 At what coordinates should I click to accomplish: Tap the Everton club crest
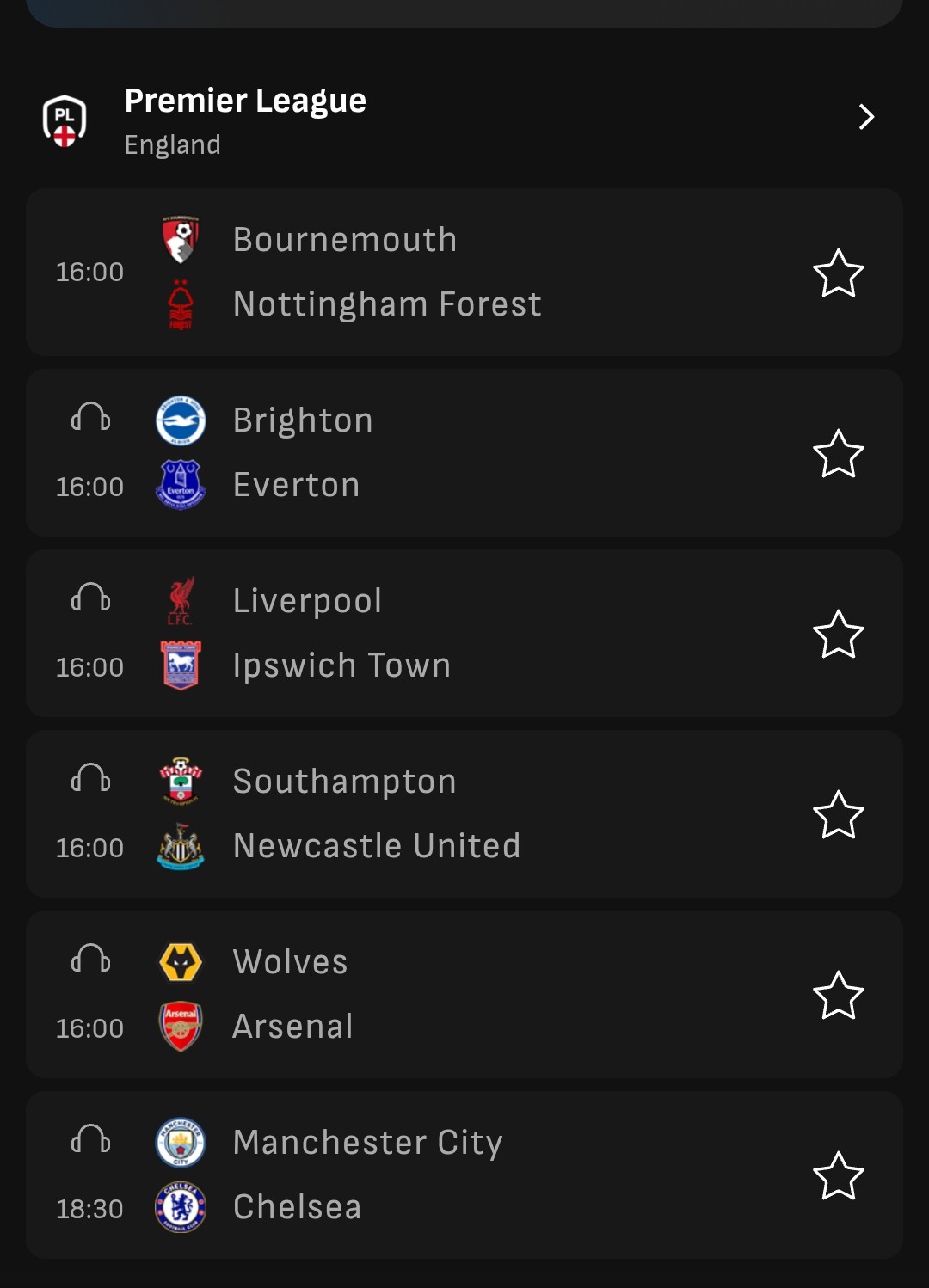(x=181, y=485)
